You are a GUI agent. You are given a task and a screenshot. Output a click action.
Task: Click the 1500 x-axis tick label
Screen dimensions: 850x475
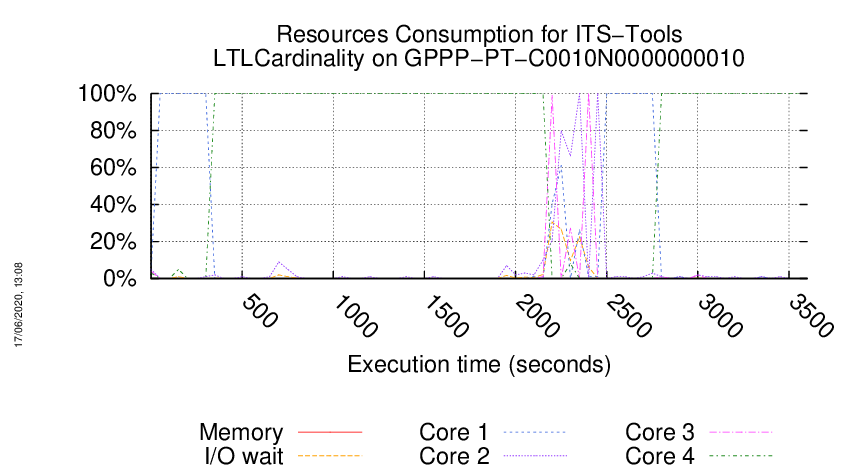point(447,316)
